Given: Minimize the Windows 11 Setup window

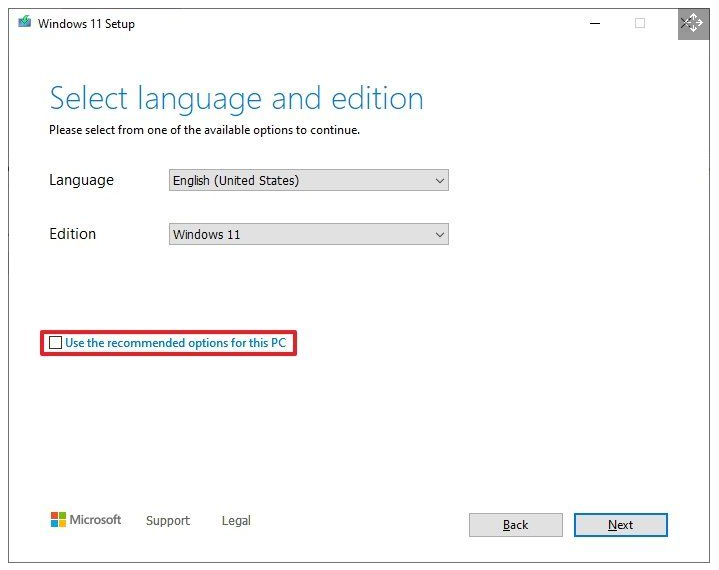Looking at the screenshot, I should (595, 23).
